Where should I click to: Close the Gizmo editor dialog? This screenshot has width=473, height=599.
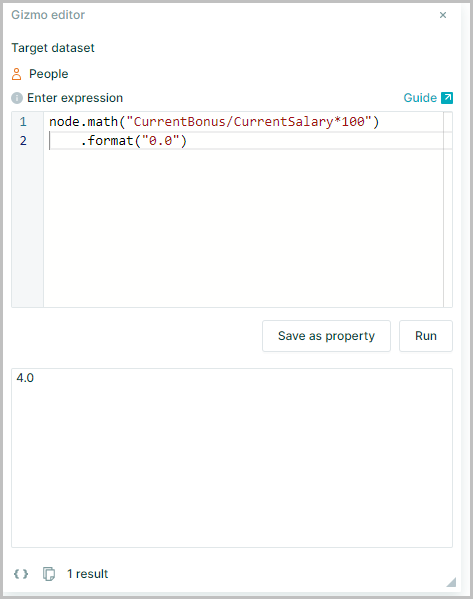(443, 15)
